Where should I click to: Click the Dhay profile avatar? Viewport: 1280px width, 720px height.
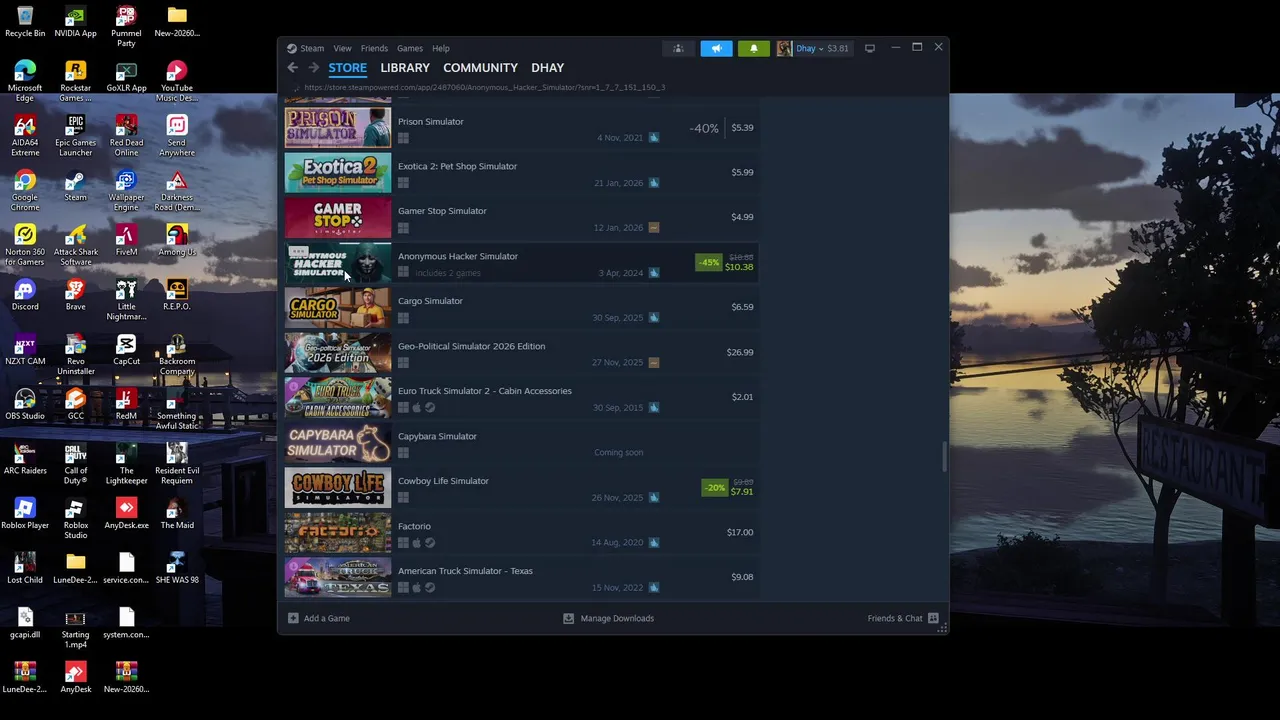click(784, 48)
